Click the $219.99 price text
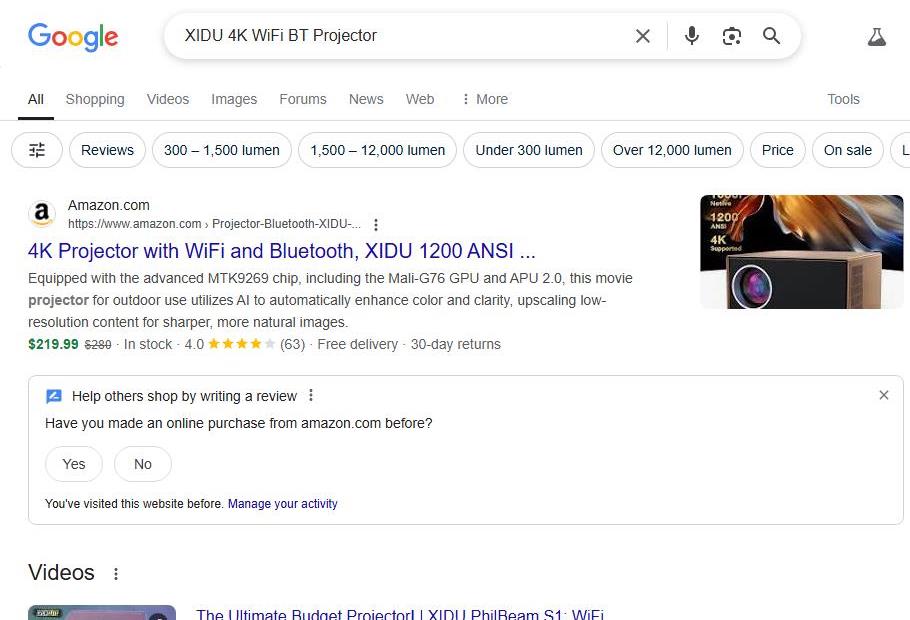The height and width of the screenshot is (620, 910). pos(53,344)
